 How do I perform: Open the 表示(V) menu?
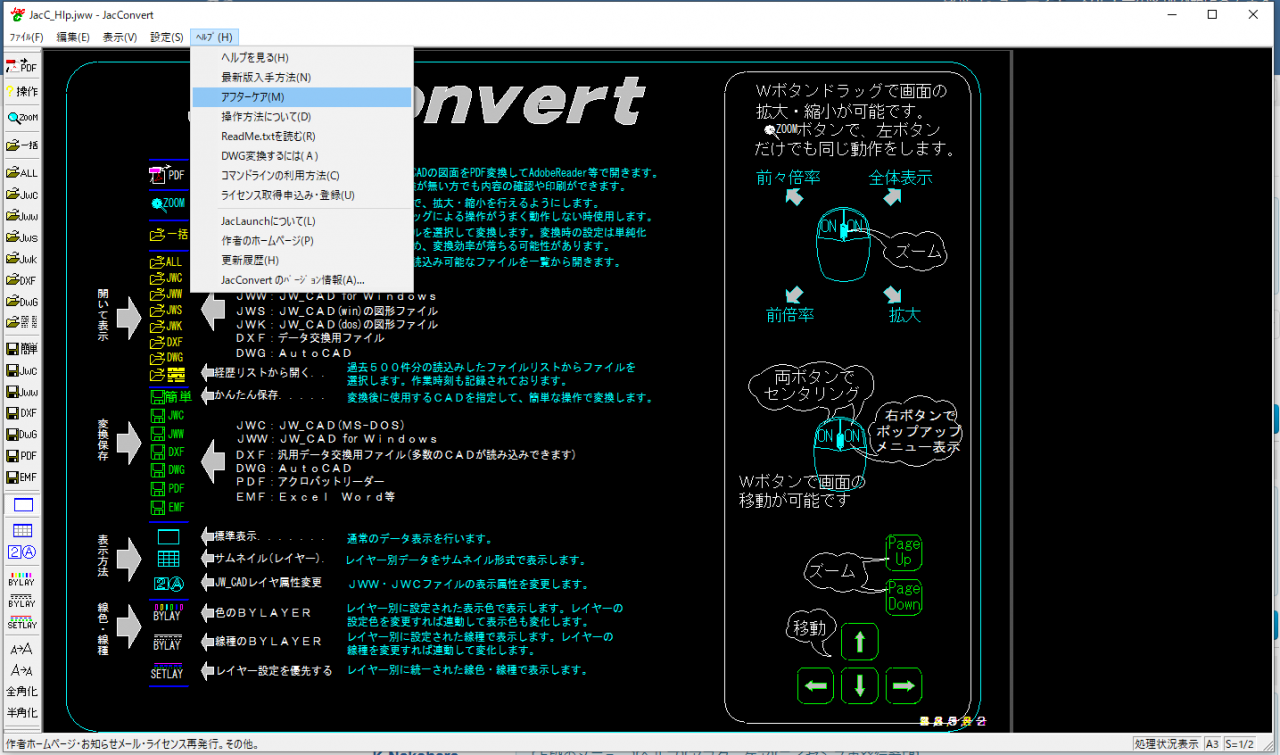(x=120, y=37)
